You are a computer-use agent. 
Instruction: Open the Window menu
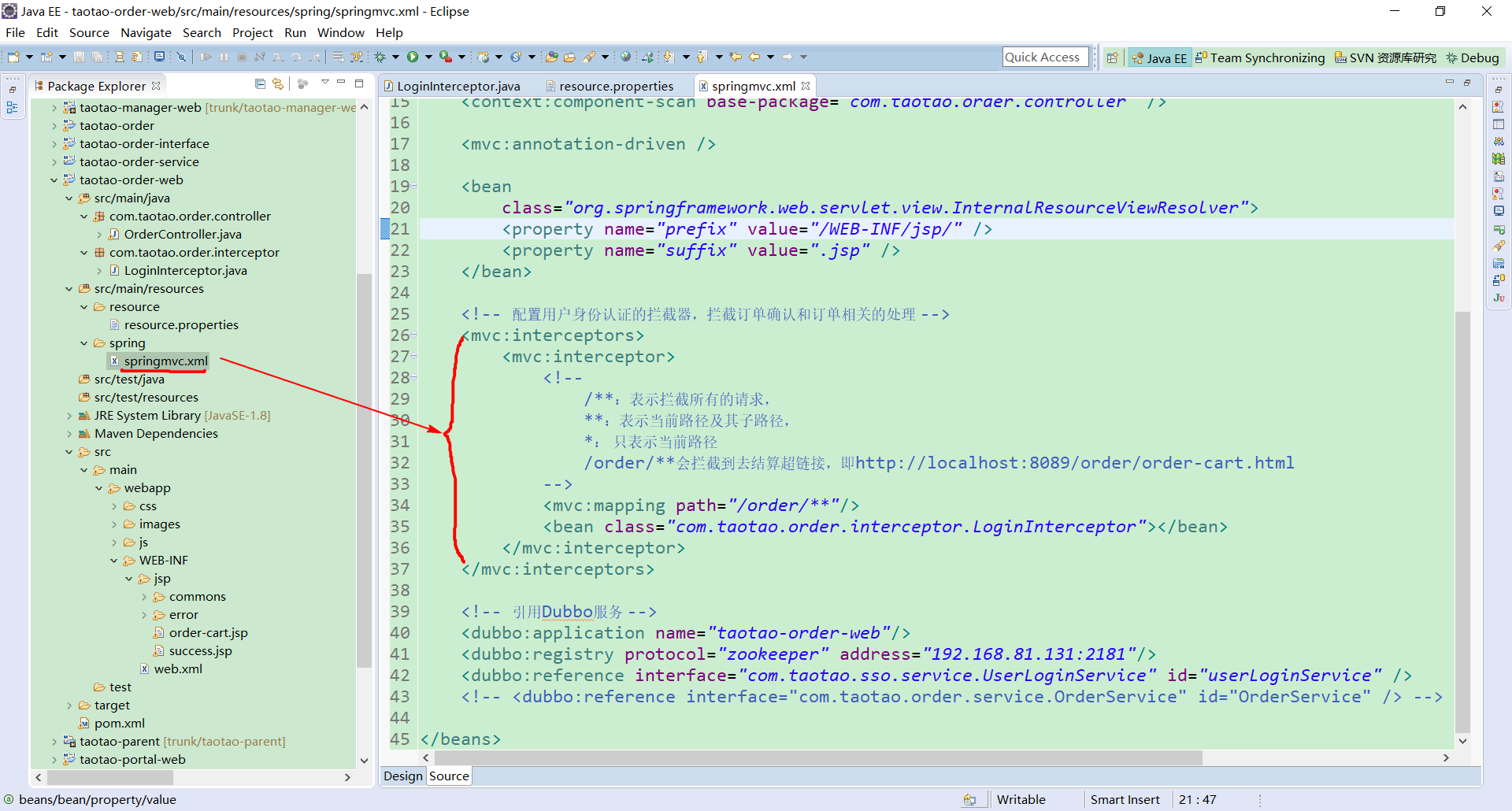pos(340,32)
